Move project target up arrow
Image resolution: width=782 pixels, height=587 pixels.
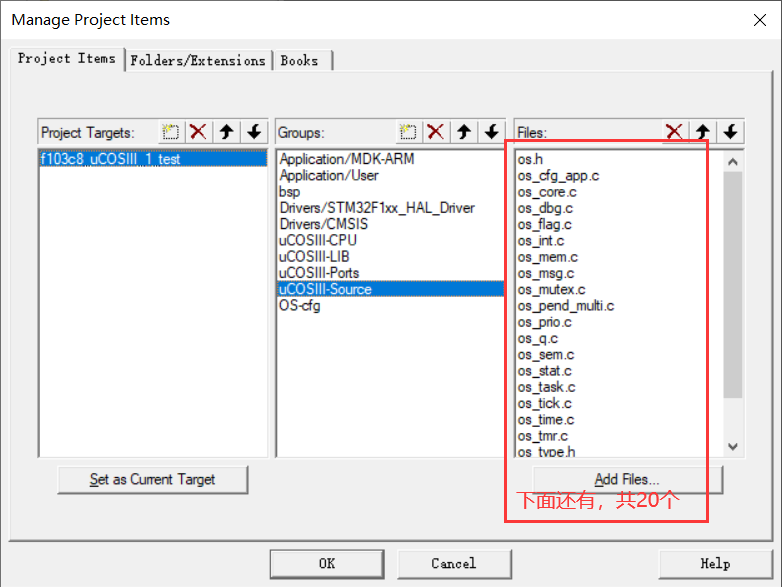click(226, 132)
